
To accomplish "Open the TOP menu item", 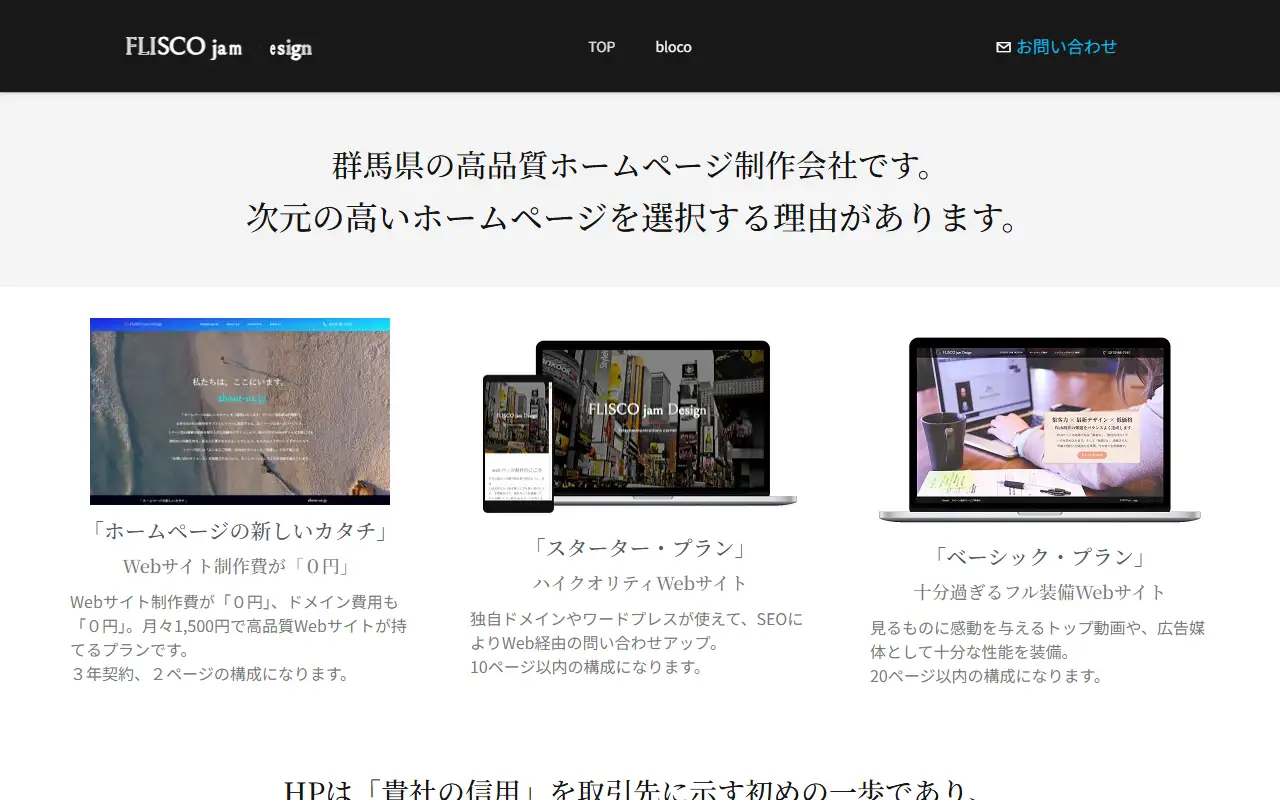I will point(601,47).
